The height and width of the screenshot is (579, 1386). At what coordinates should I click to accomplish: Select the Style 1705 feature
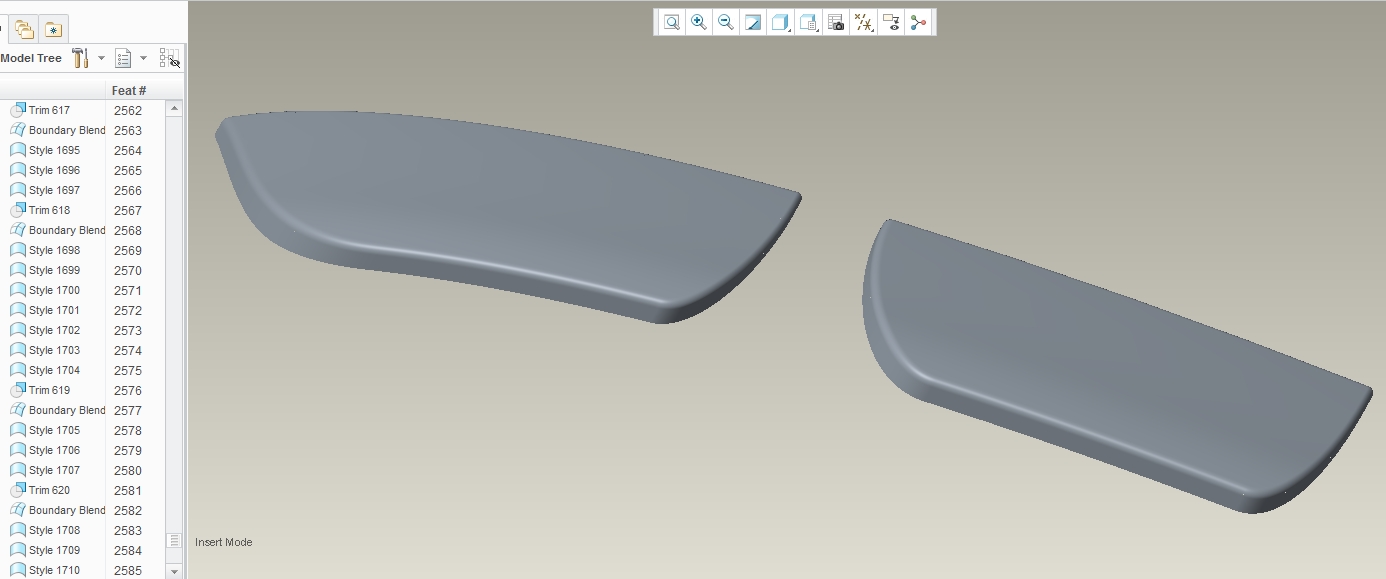pyautogui.click(x=54, y=430)
